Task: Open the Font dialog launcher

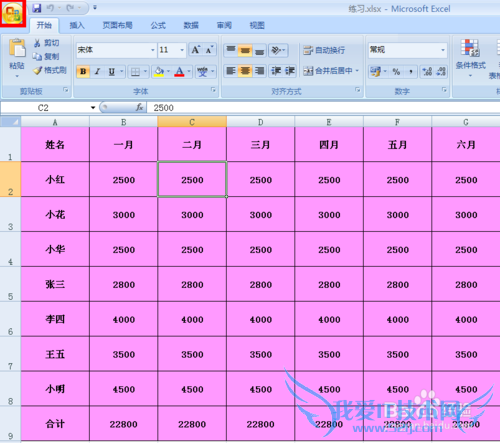Action: tap(213, 90)
